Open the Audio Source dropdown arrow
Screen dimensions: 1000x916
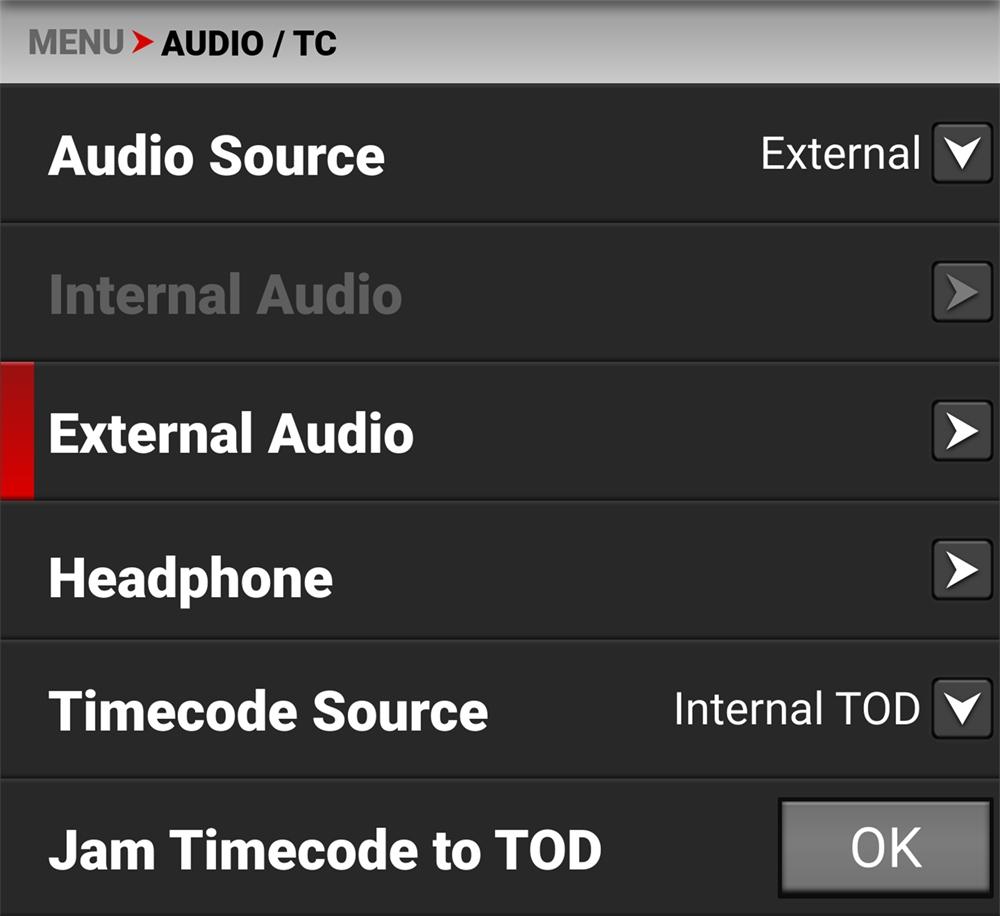(962, 154)
